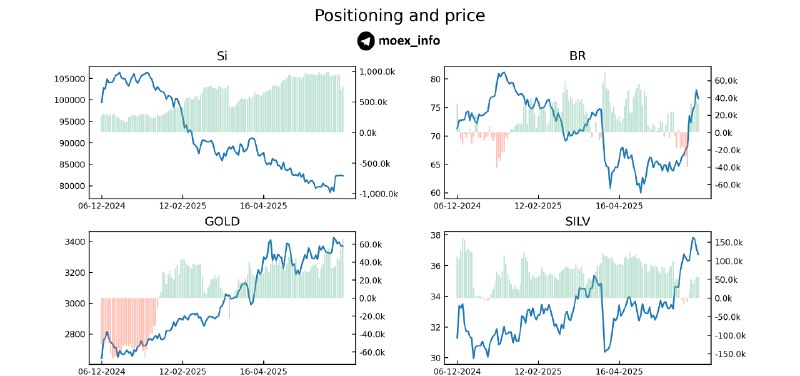The width and height of the screenshot is (800, 376).
Task: Click the 80 label on BR axis
Action: (x=435, y=79)
